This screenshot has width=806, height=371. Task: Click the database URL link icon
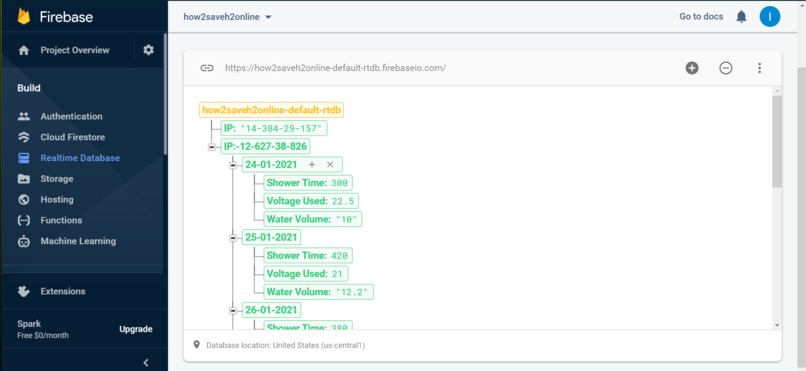pos(207,68)
